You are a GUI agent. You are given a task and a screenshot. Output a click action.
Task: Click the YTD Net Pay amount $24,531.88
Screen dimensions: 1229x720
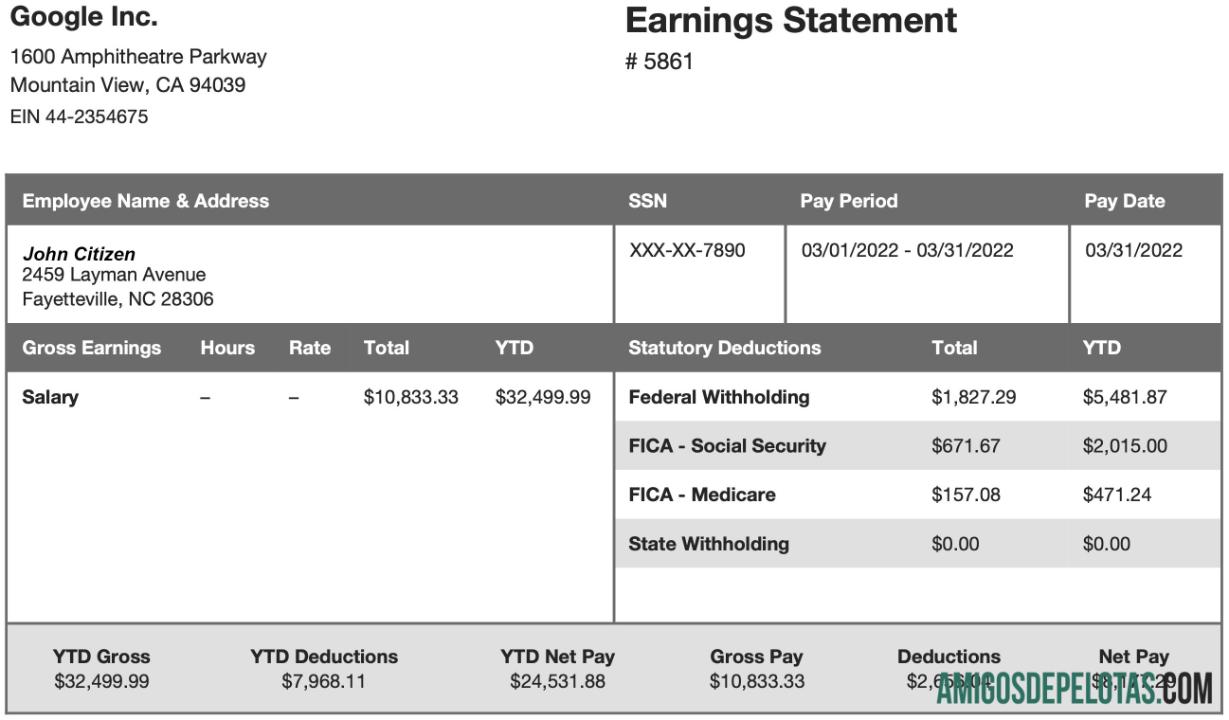pos(557,682)
